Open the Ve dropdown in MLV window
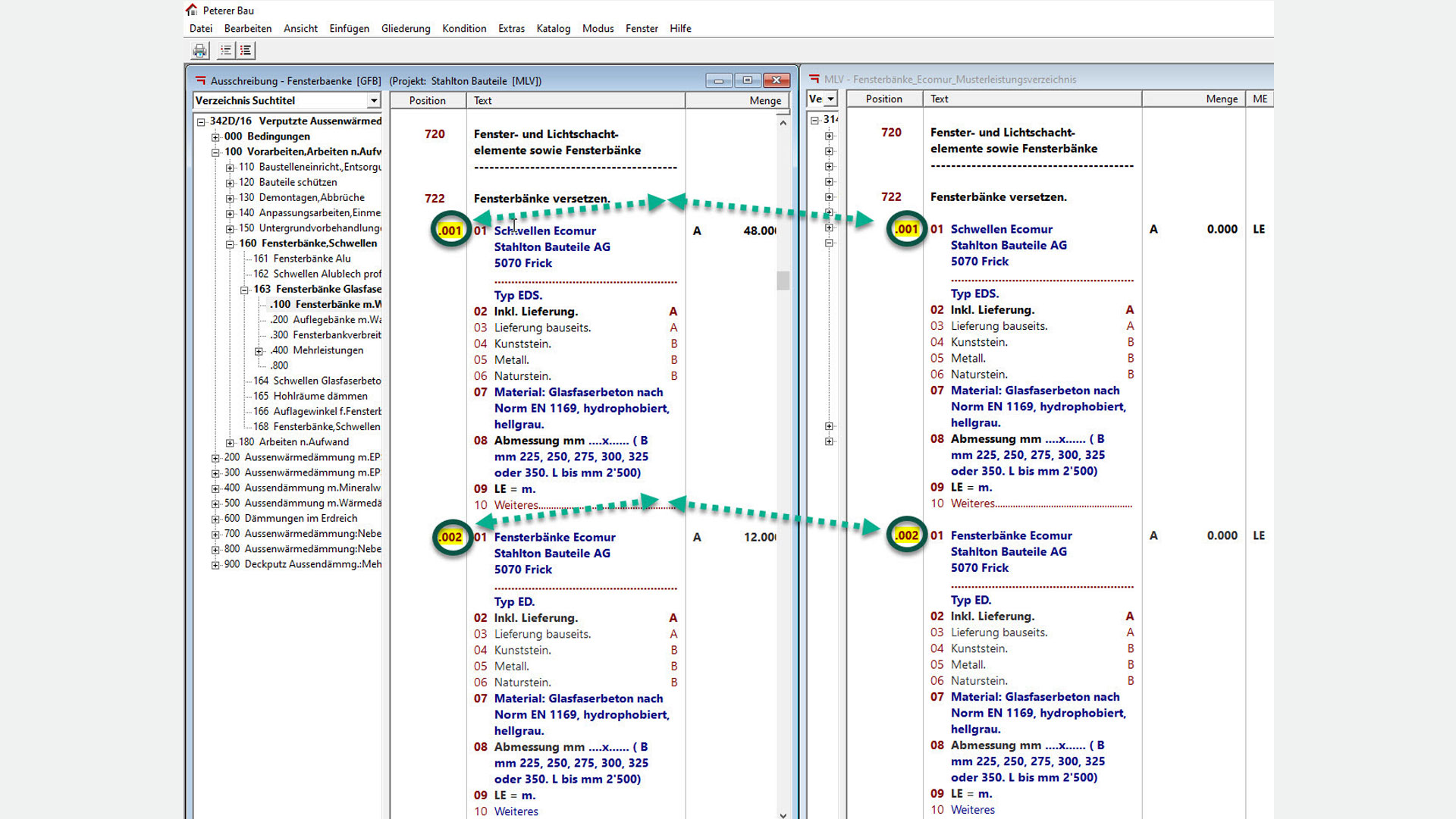 point(831,99)
